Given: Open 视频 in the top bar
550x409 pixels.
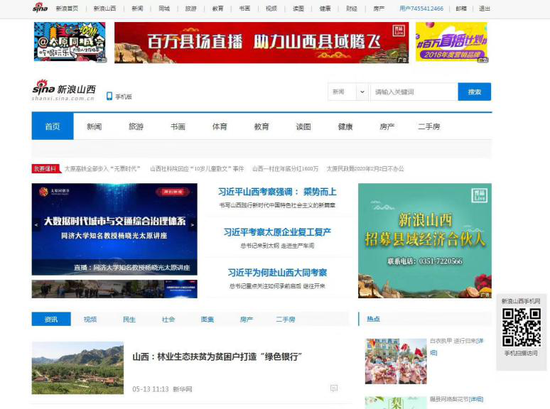Looking at the screenshot, I should [x=271, y=8].
